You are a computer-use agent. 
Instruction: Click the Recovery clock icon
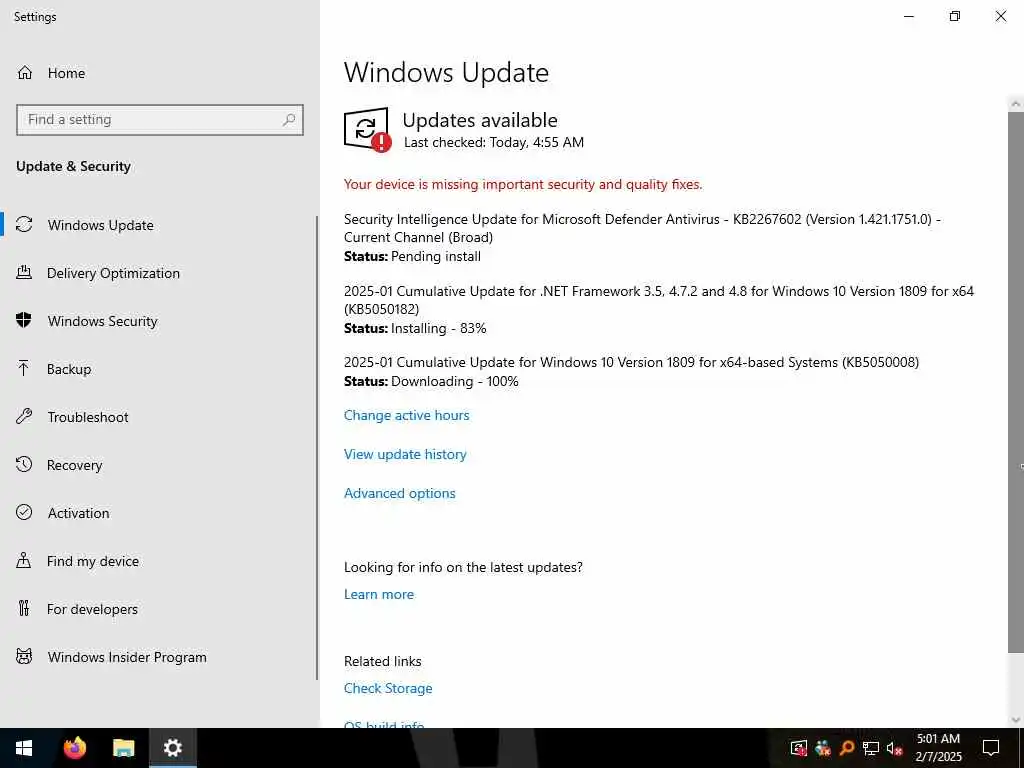pos(24,465)
